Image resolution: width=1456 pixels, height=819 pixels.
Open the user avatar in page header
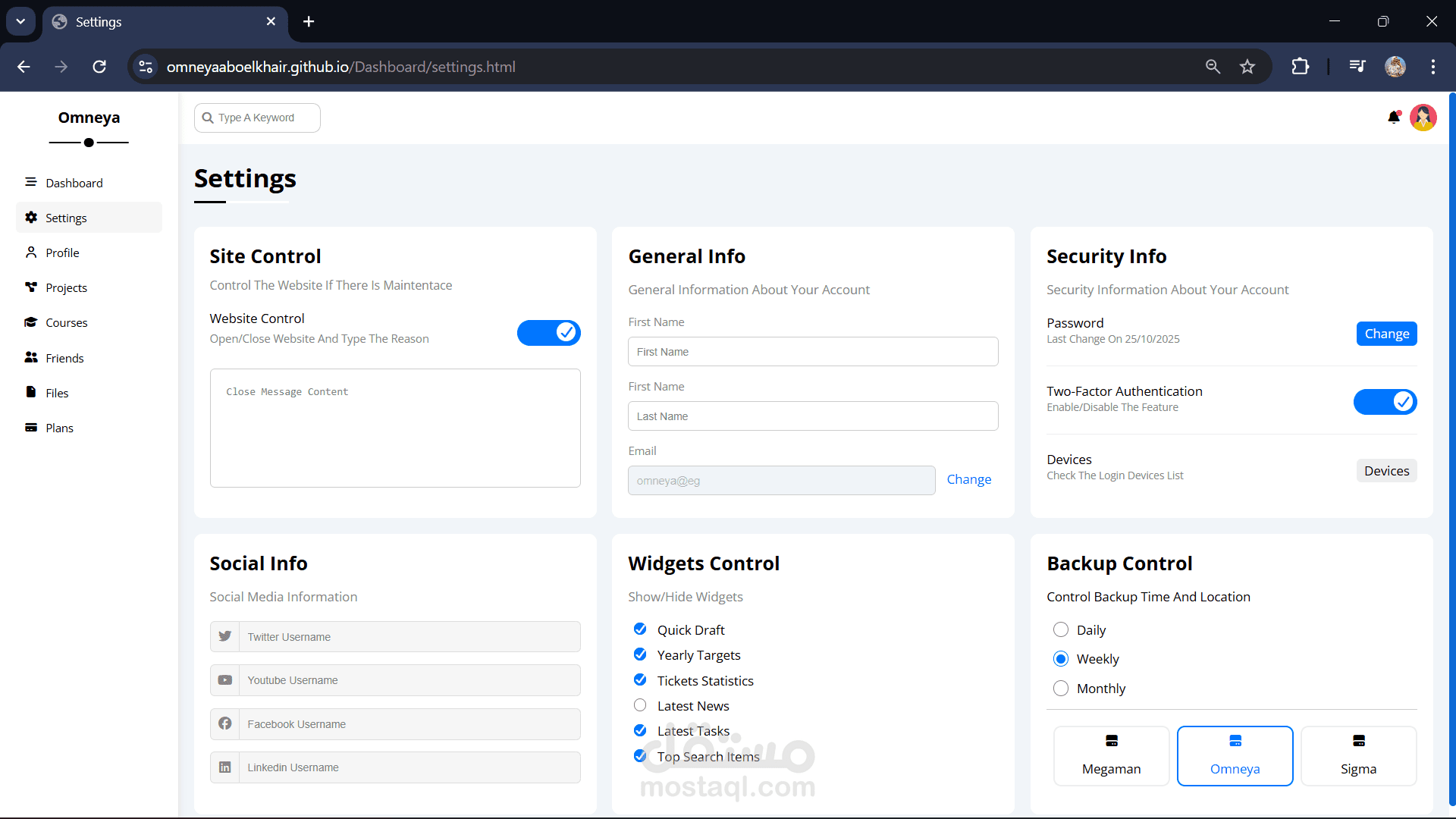pyautogui.click(x=1423, y=118)
